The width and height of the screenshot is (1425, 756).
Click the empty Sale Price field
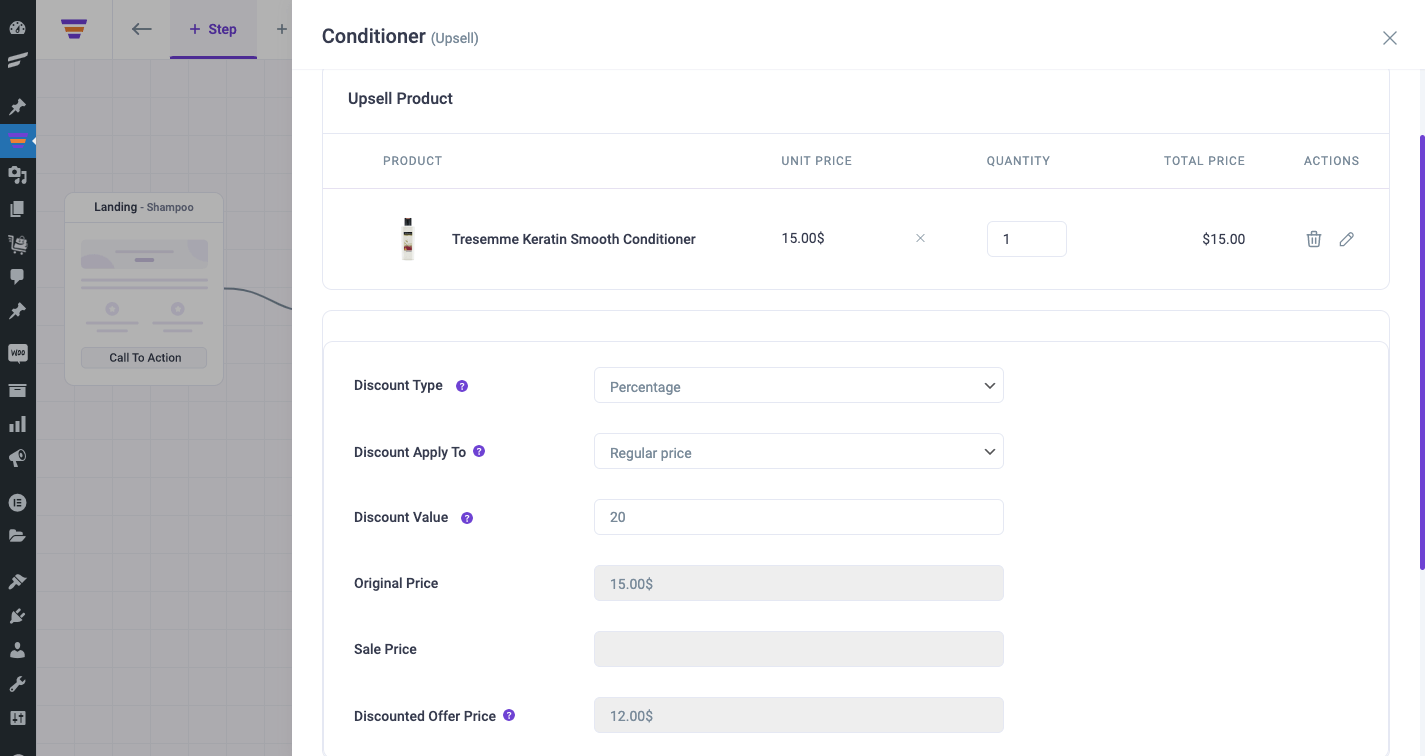(799, 649)
